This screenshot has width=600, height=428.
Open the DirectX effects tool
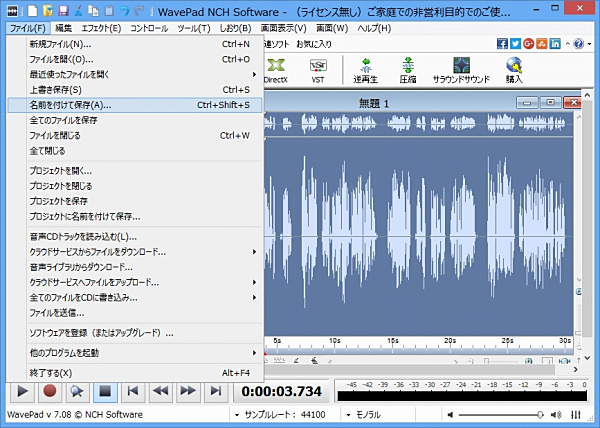(276, 71)
